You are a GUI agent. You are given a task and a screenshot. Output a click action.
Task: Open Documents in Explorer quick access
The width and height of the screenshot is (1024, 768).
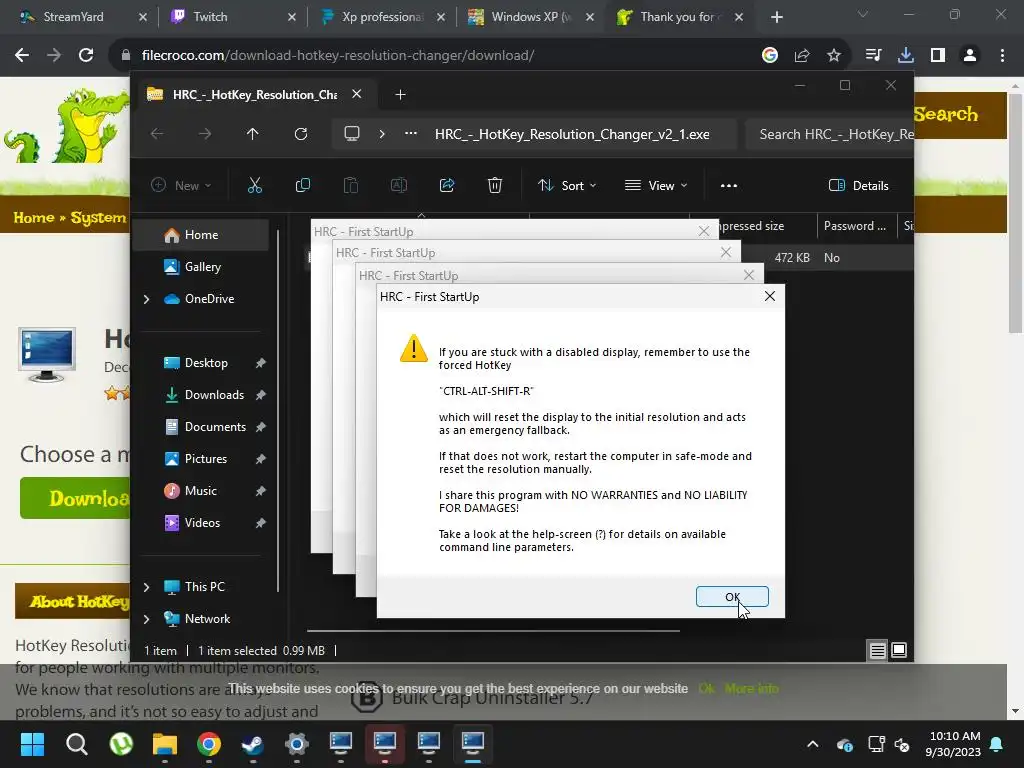pyautogui.click(x=214, y=426)
